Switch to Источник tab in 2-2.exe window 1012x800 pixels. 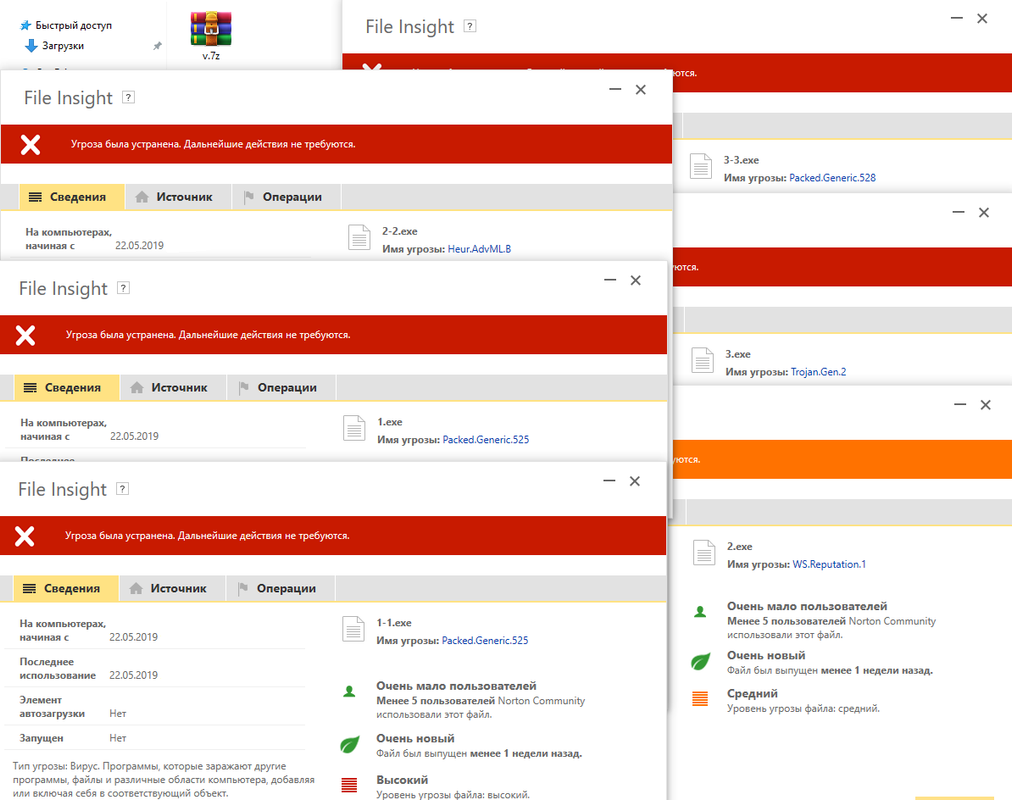point(179,197)
